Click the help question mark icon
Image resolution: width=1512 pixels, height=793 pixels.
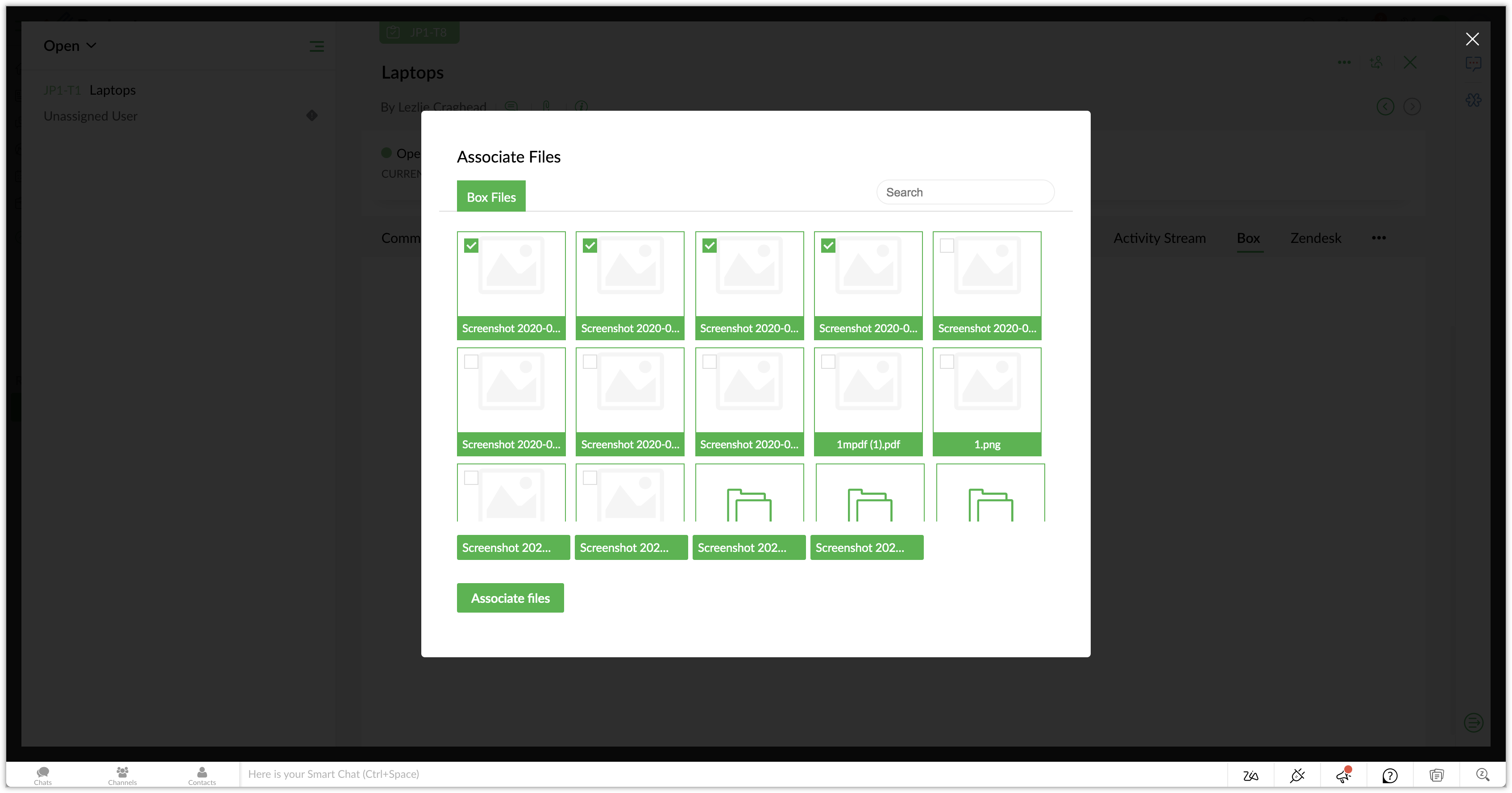click(1389, 776)
